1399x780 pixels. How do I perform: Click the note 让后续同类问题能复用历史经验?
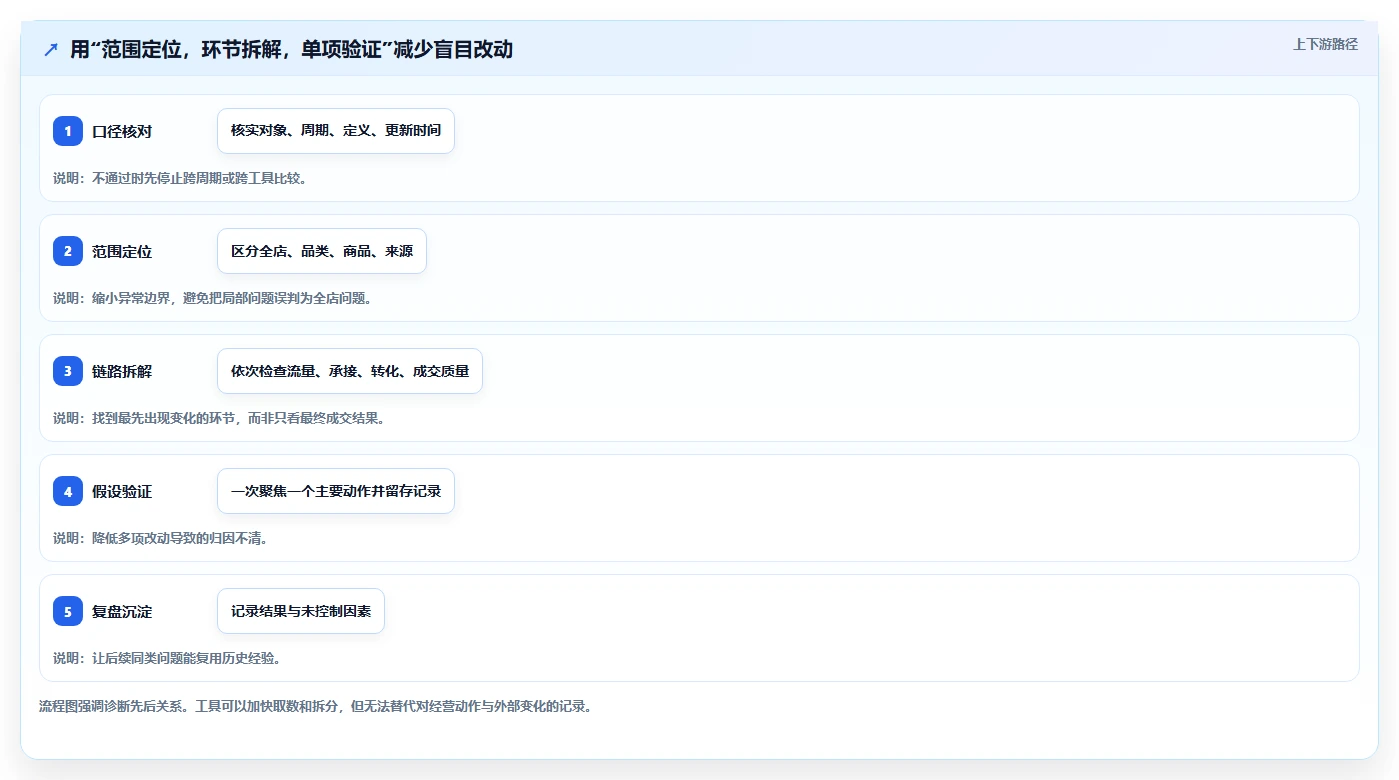[167, 658]
